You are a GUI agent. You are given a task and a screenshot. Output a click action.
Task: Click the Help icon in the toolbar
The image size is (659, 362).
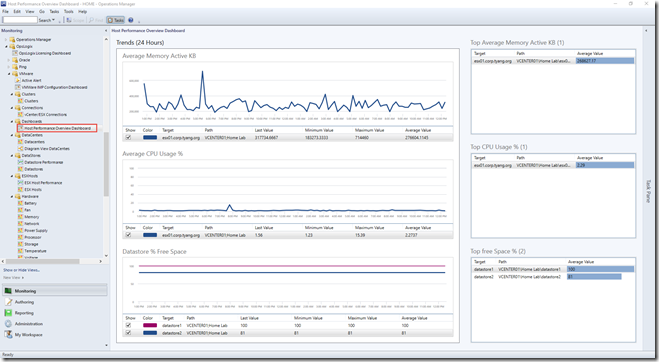pos(131,20)
